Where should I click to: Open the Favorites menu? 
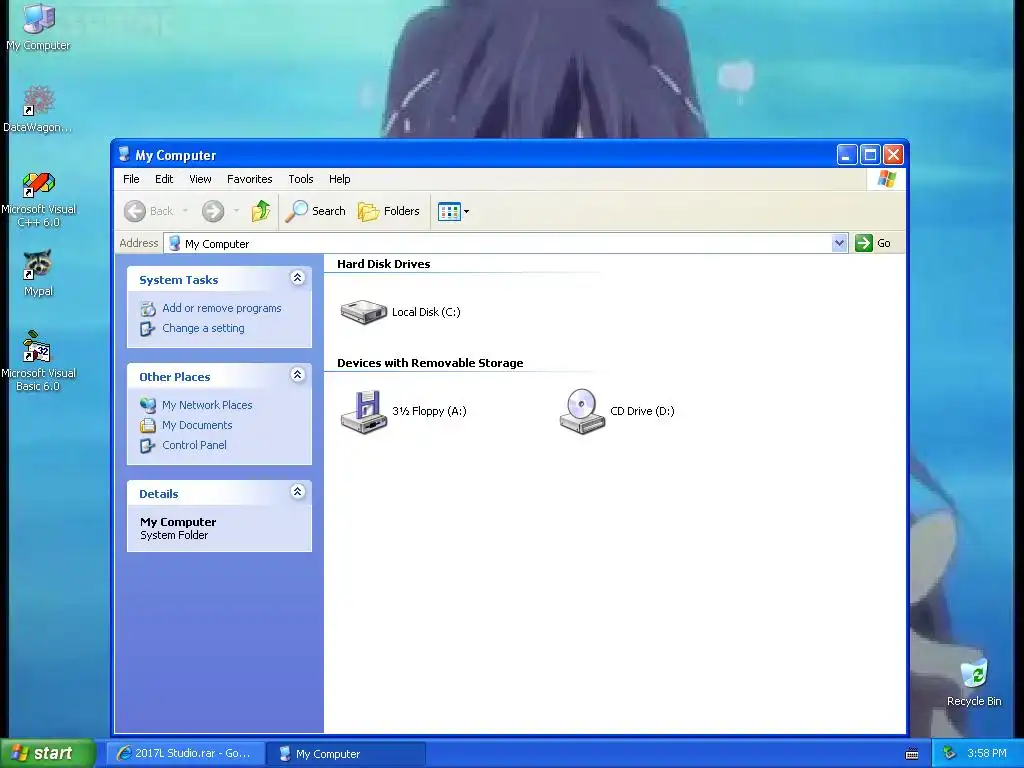(249, 179)
